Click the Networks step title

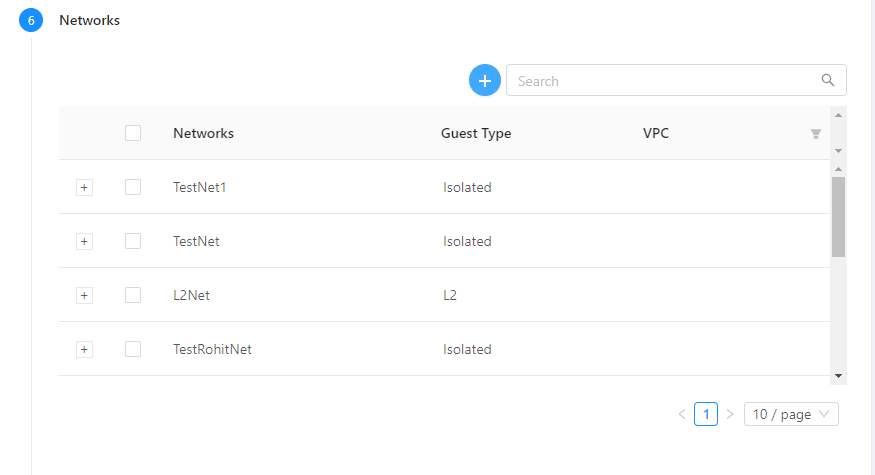(90, 20)
